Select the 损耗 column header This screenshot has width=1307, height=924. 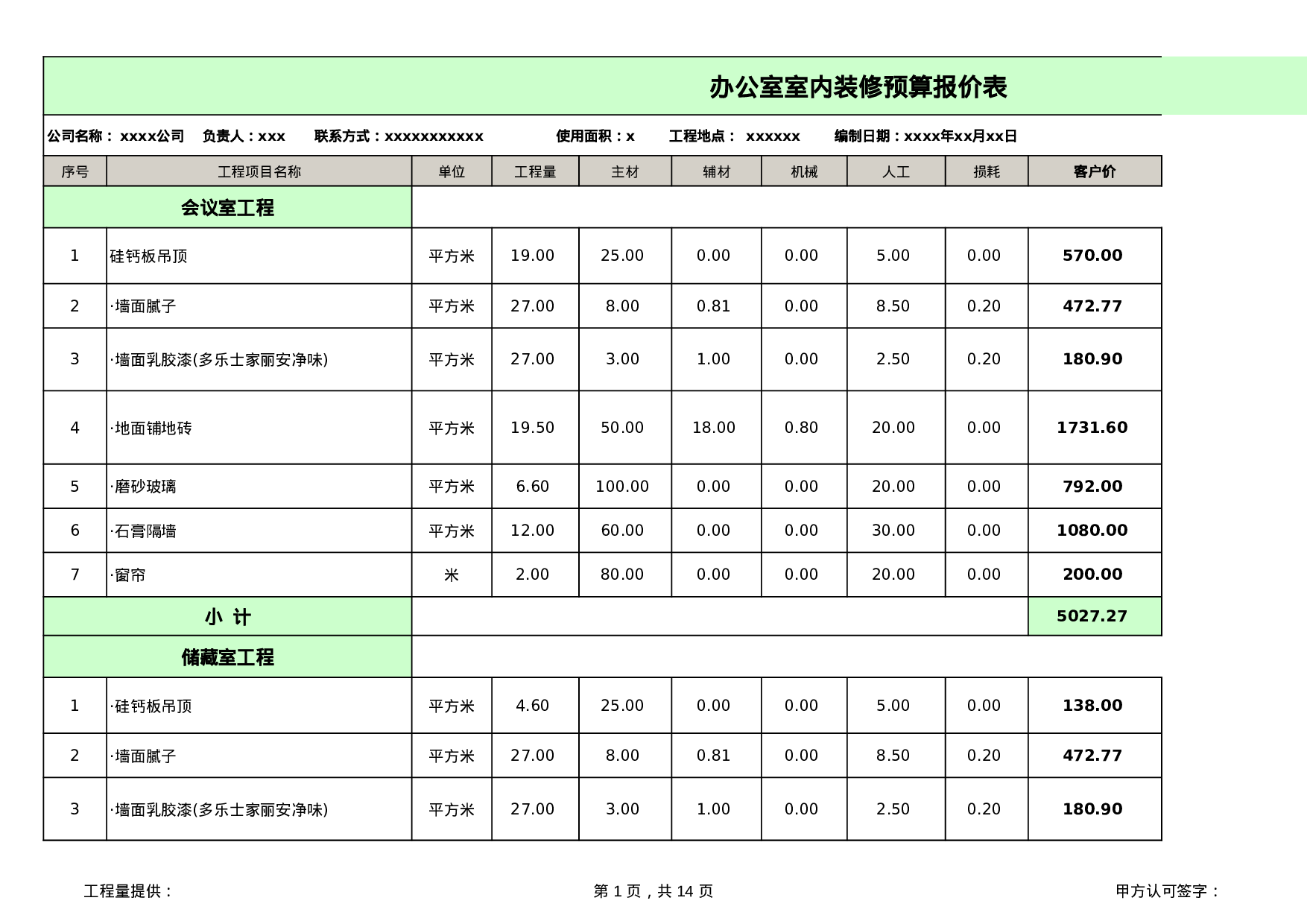coord(985,170)
